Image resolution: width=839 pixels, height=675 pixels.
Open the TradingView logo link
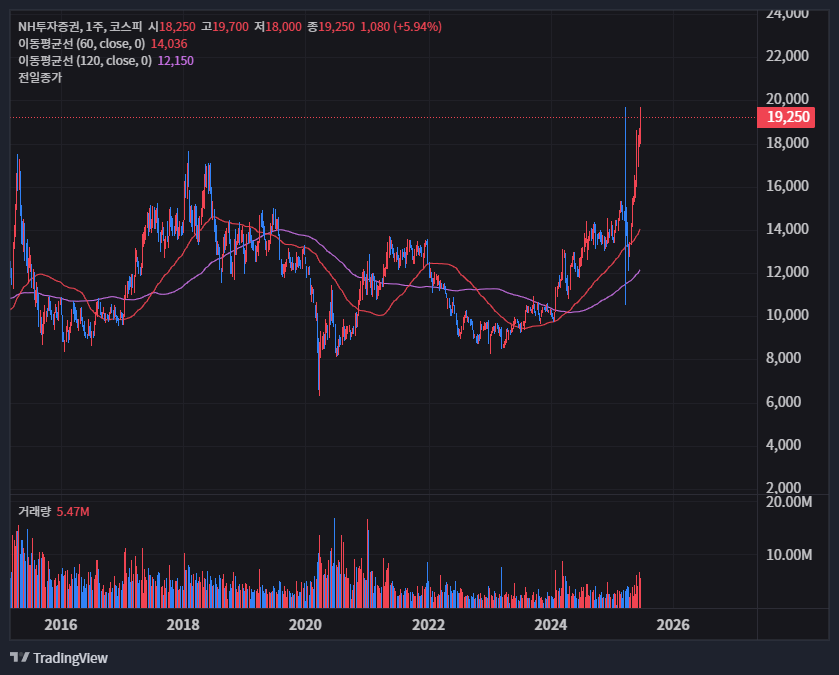tap(59, 658)
